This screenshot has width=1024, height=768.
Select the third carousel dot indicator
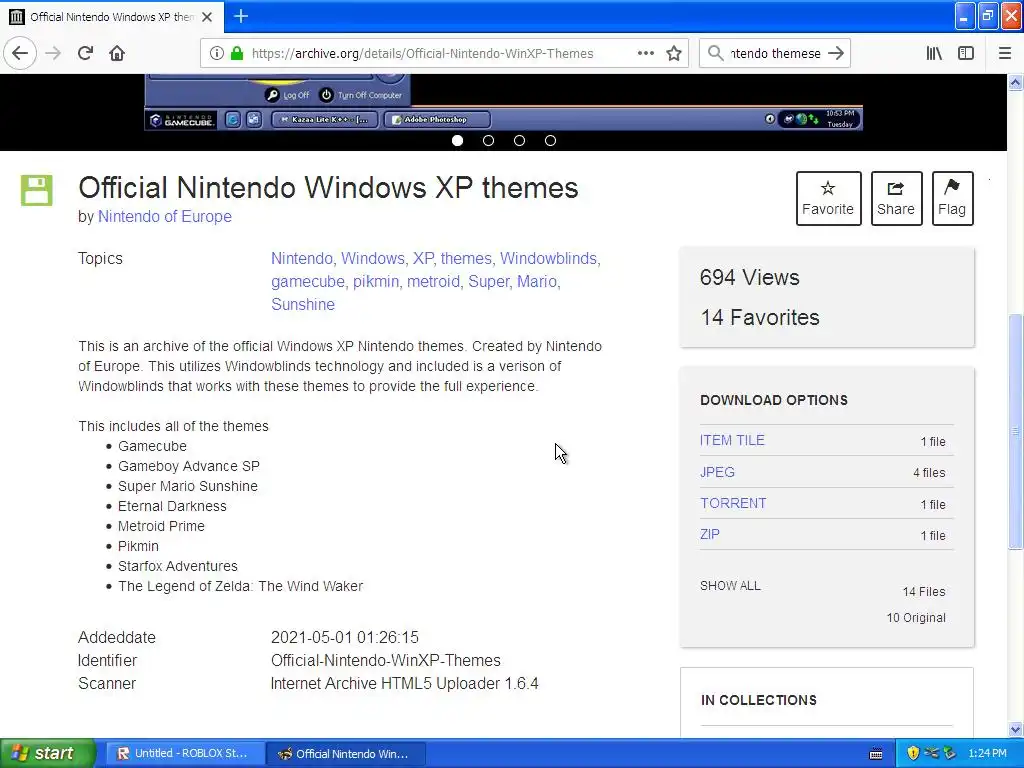[519, 140]
